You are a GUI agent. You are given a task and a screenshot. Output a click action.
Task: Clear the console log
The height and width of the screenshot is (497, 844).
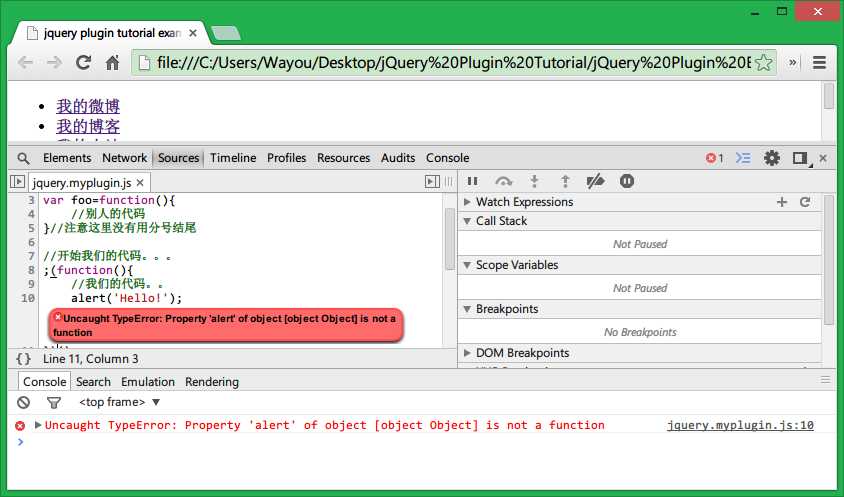coord(23,402)
